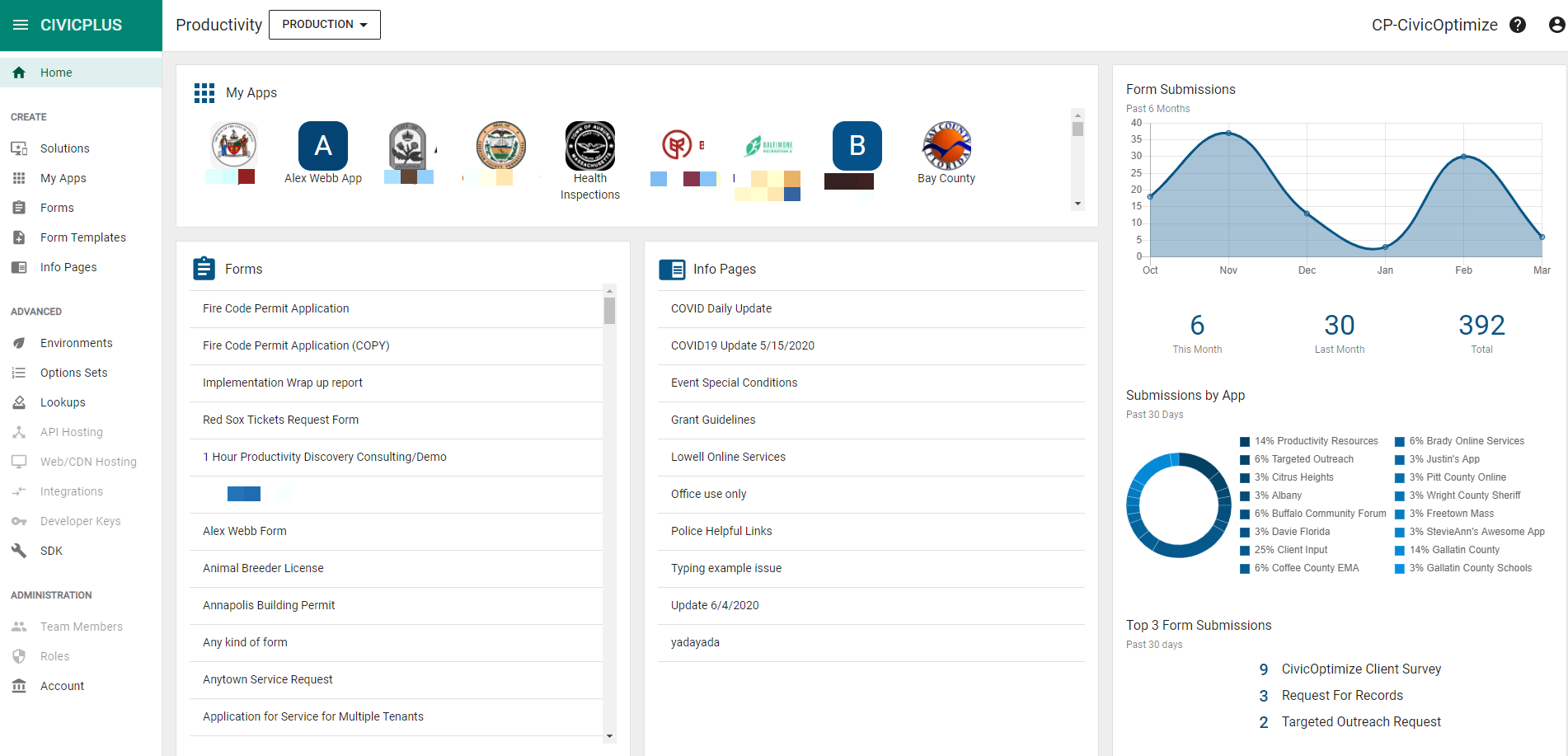Click Targeted Outreach Request in top submissions

1361,722
